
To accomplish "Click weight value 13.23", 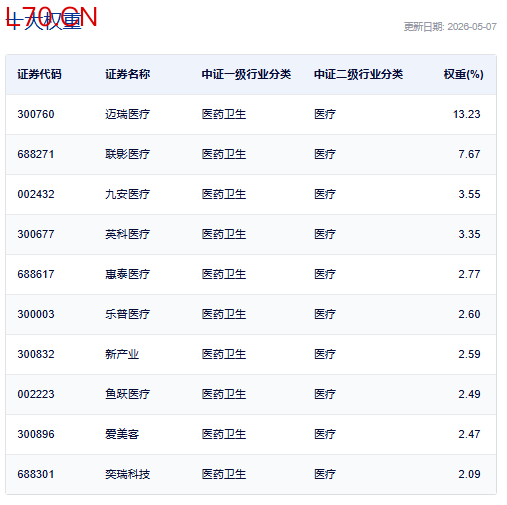I will pyautogui.click(x=467, y=114).
